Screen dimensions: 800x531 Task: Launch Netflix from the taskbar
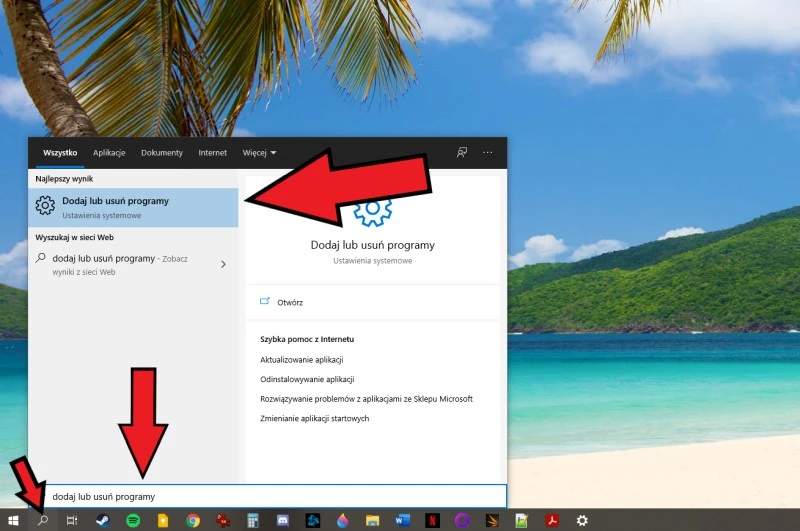pyautogui.click(x=432, y=520)
